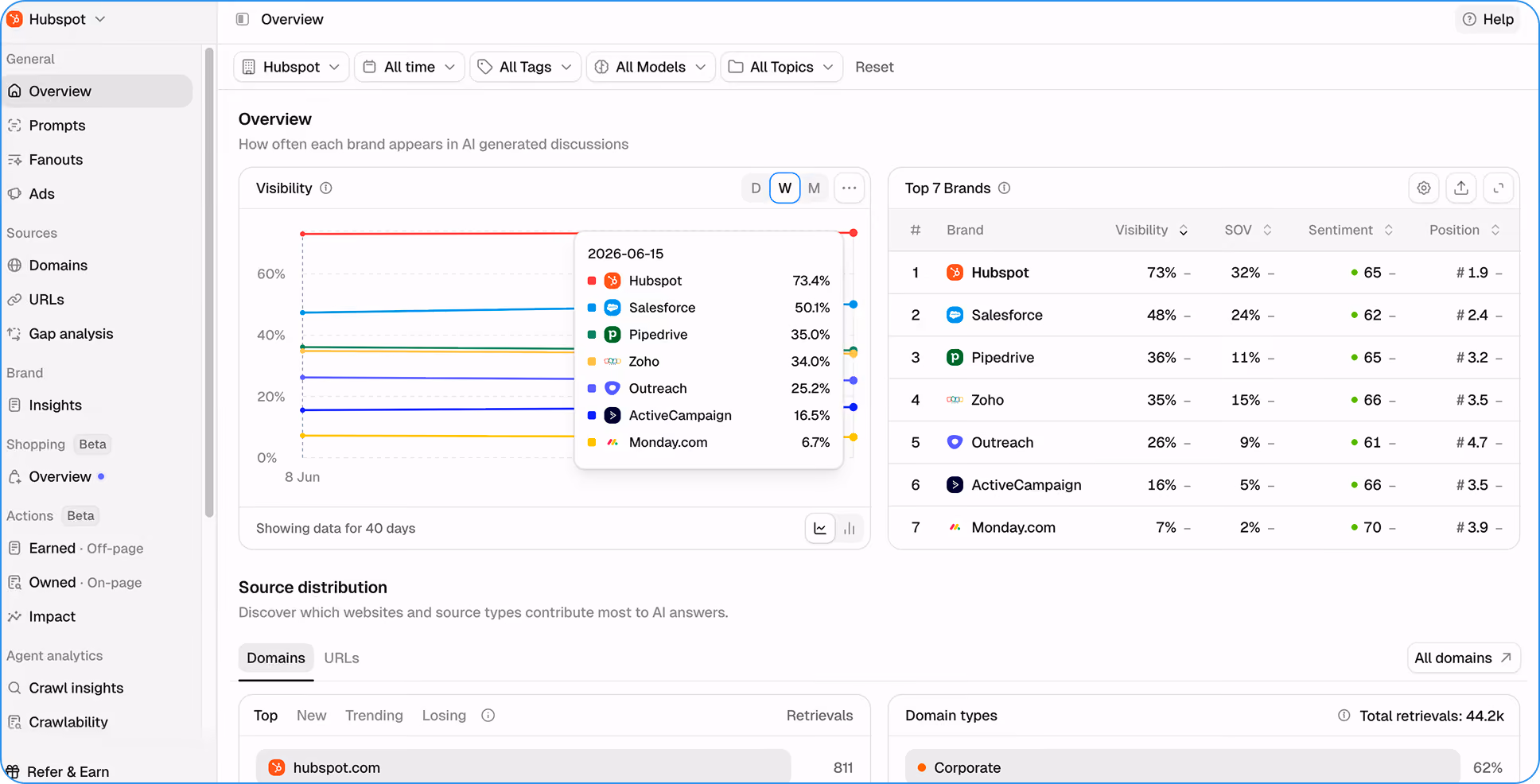
Task: Click the Outreach logo in brands table
Action: coord(955,442)
